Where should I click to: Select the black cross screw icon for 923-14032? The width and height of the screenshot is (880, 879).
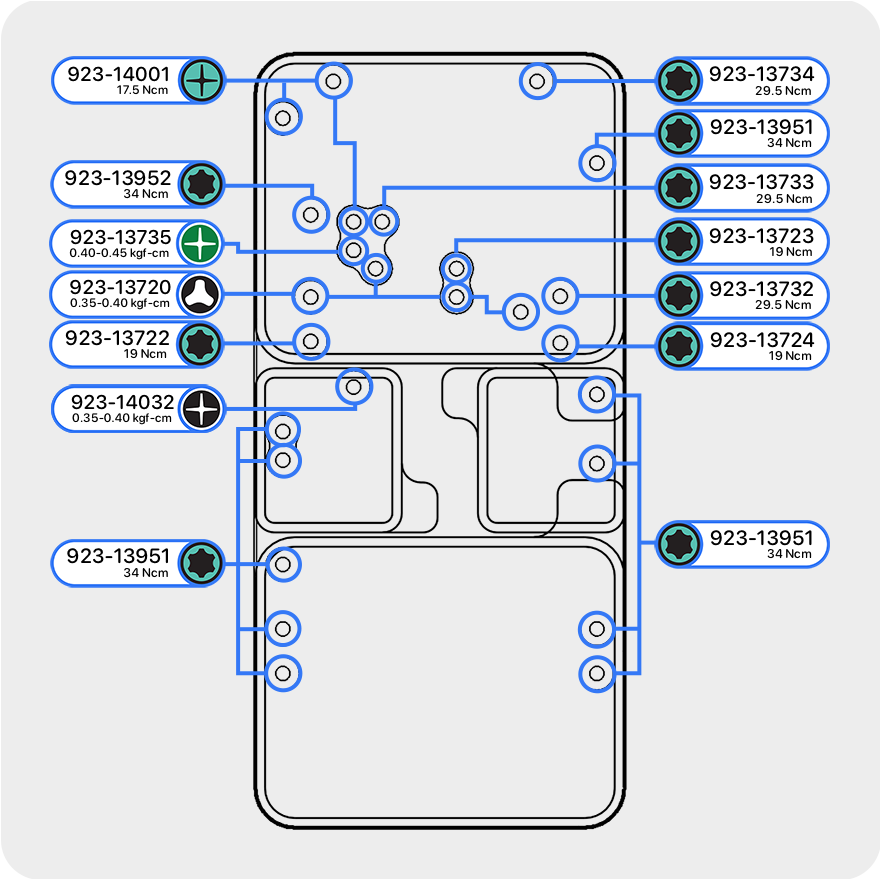(201, 409)
